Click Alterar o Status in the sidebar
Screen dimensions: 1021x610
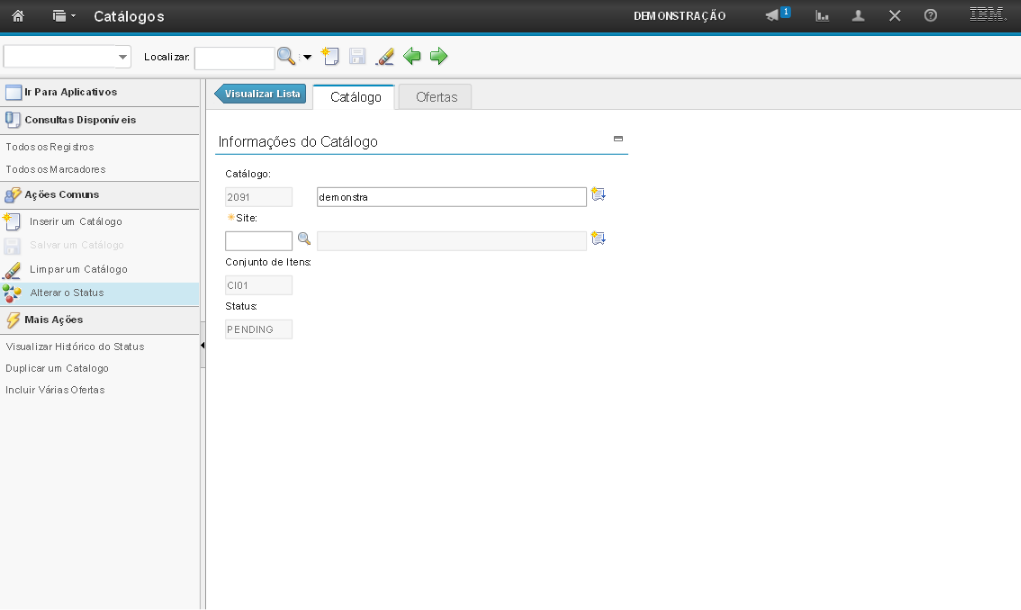pos(67,293)
